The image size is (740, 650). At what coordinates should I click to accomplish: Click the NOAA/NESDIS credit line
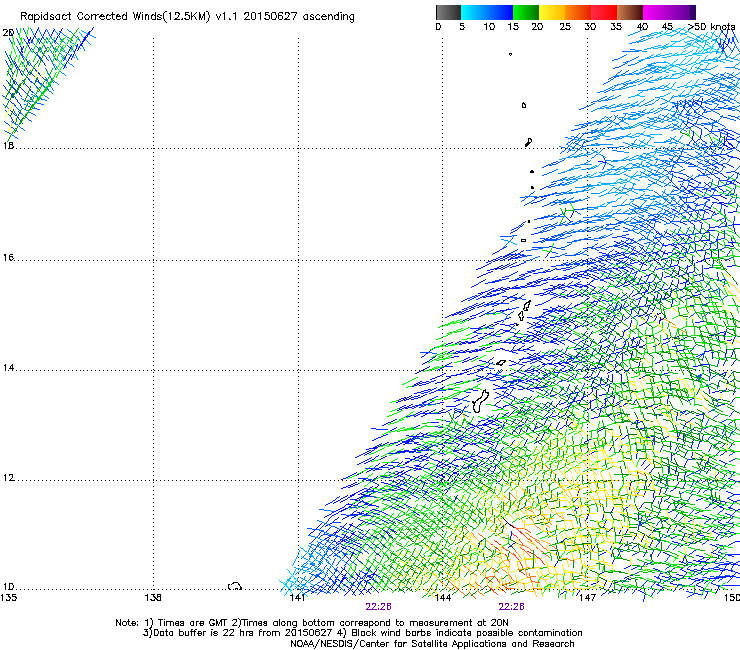432,644
